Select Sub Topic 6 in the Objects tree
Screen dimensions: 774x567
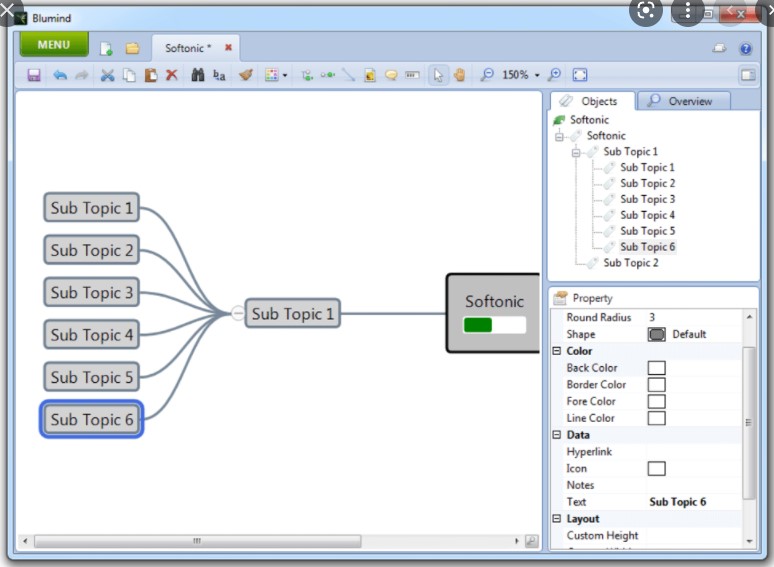coord(647,247)
